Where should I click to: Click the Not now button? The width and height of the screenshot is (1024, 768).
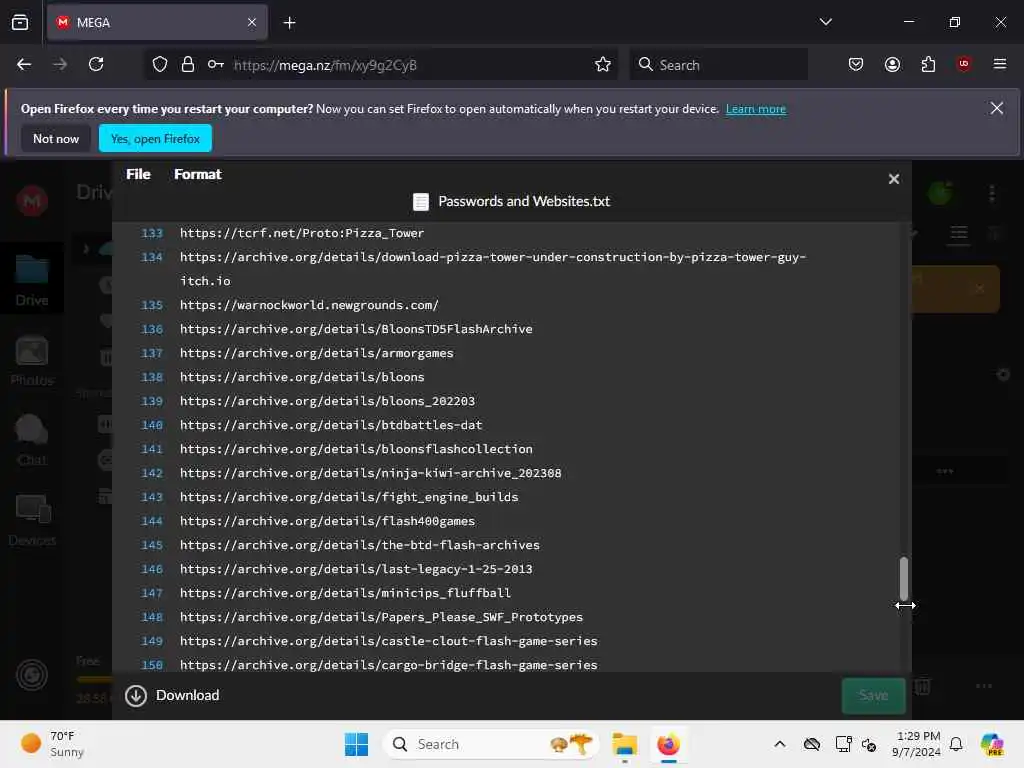[x=56, y=138]
